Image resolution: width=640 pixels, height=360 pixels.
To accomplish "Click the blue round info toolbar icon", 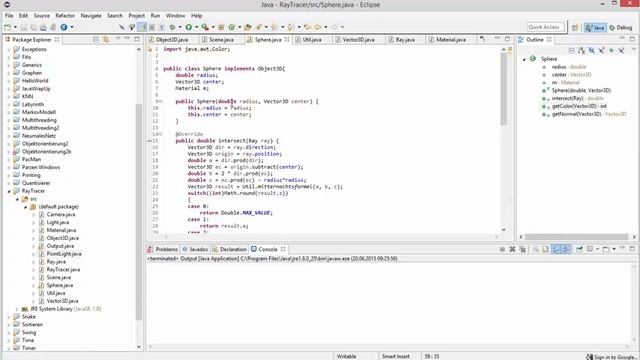I will pyautogui.click(x=64, y=27).
